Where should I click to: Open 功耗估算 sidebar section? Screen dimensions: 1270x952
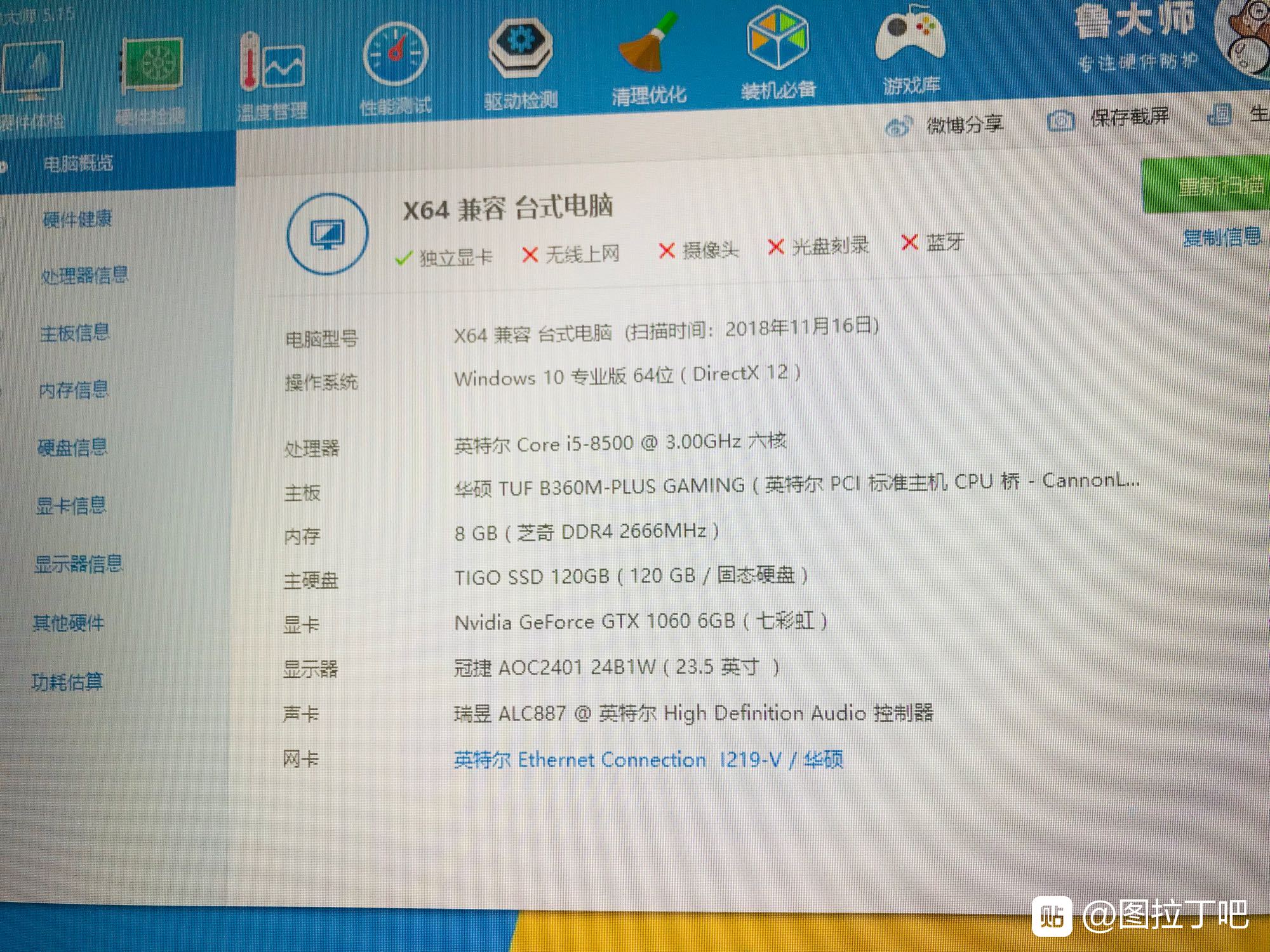[67, 682]
